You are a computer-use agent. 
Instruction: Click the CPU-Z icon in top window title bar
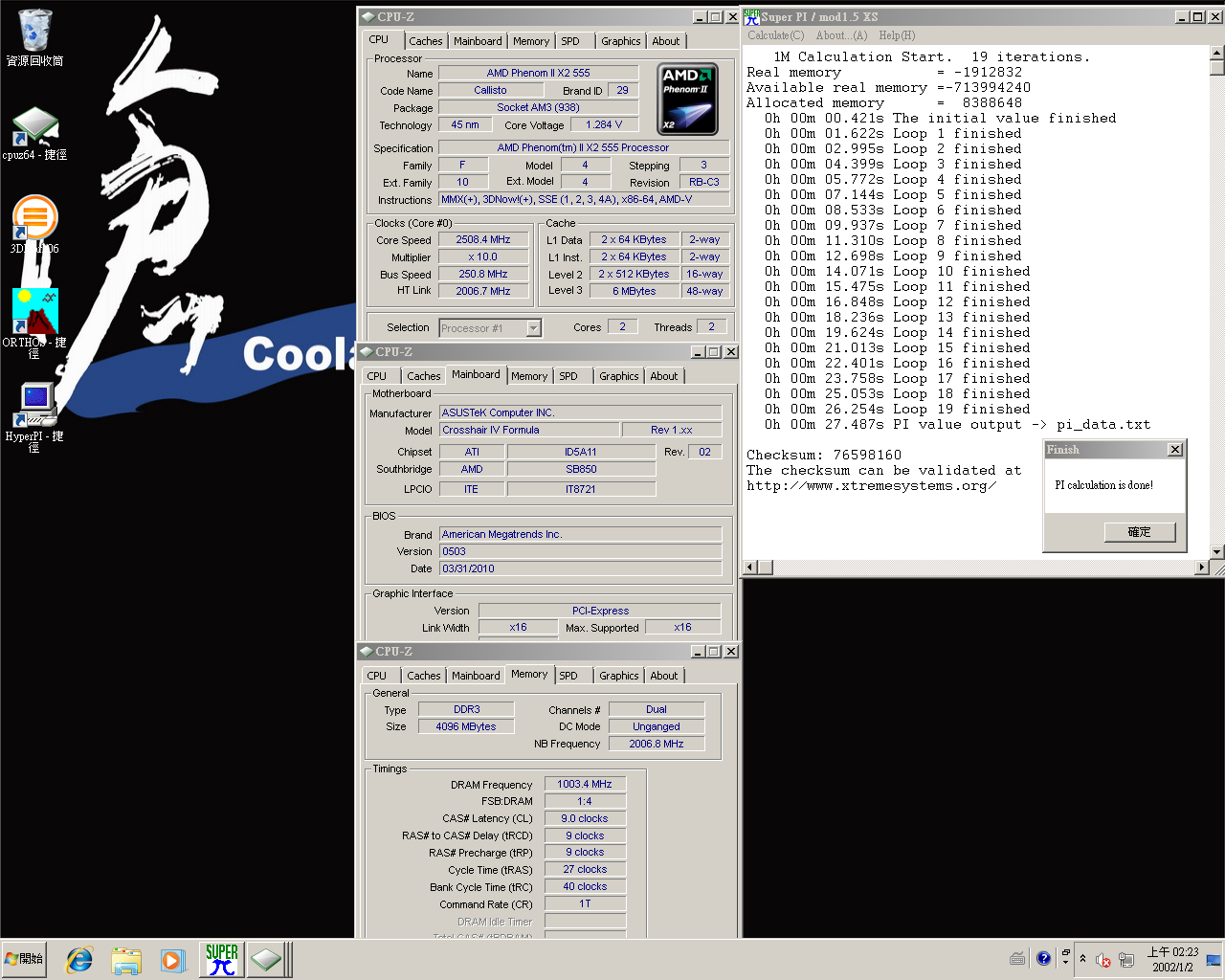(x=367, y=17)
